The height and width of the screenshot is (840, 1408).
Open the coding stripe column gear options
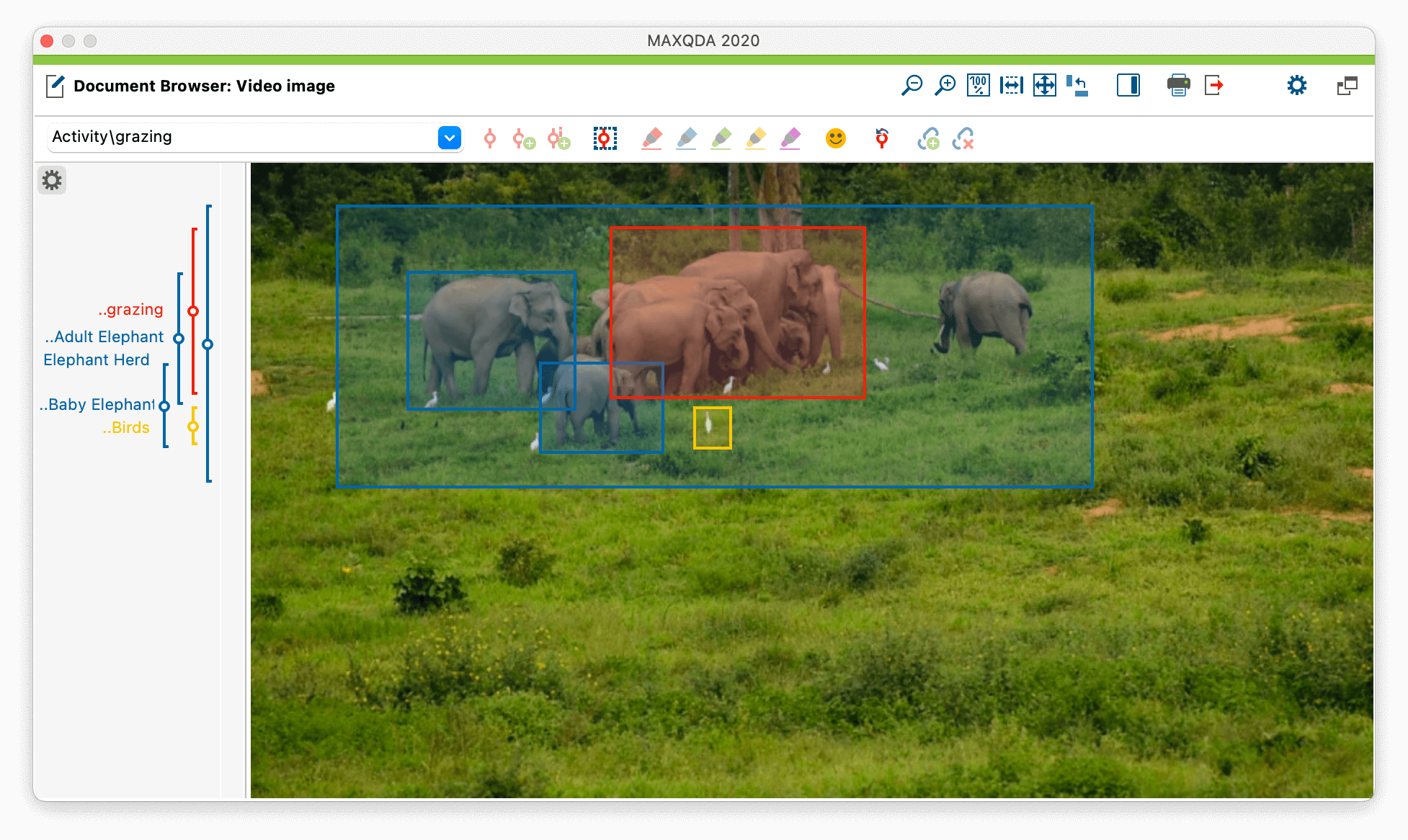(x=52, y=180)
